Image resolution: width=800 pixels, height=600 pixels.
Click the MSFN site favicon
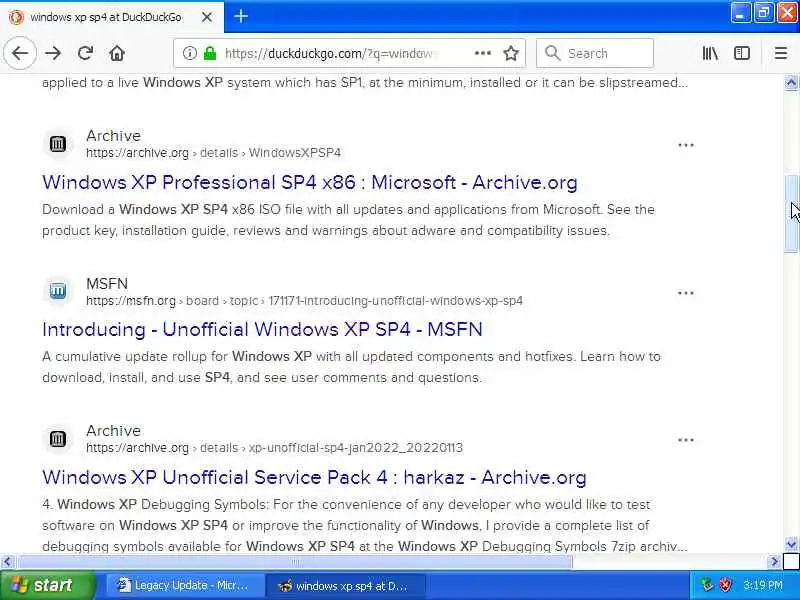coord(58,291)
